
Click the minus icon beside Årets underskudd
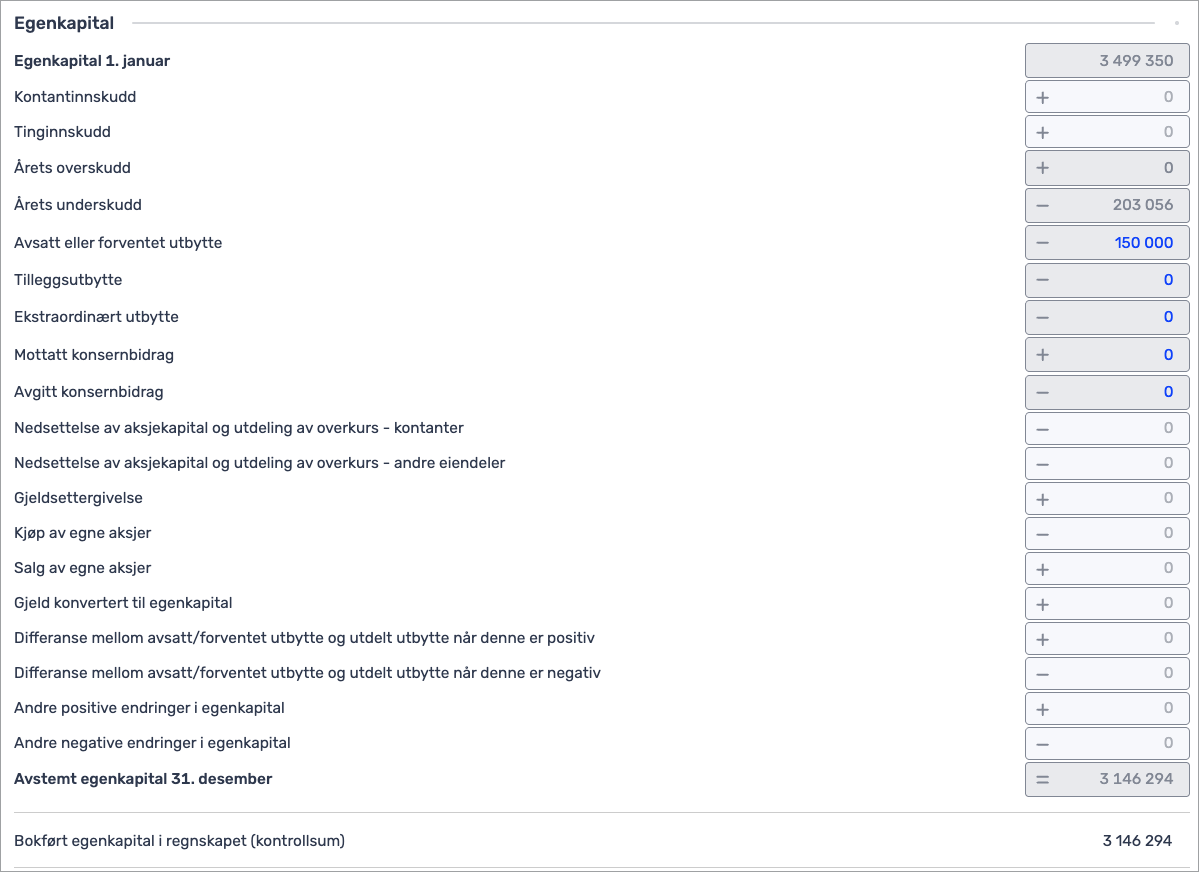click(1043, 205)
